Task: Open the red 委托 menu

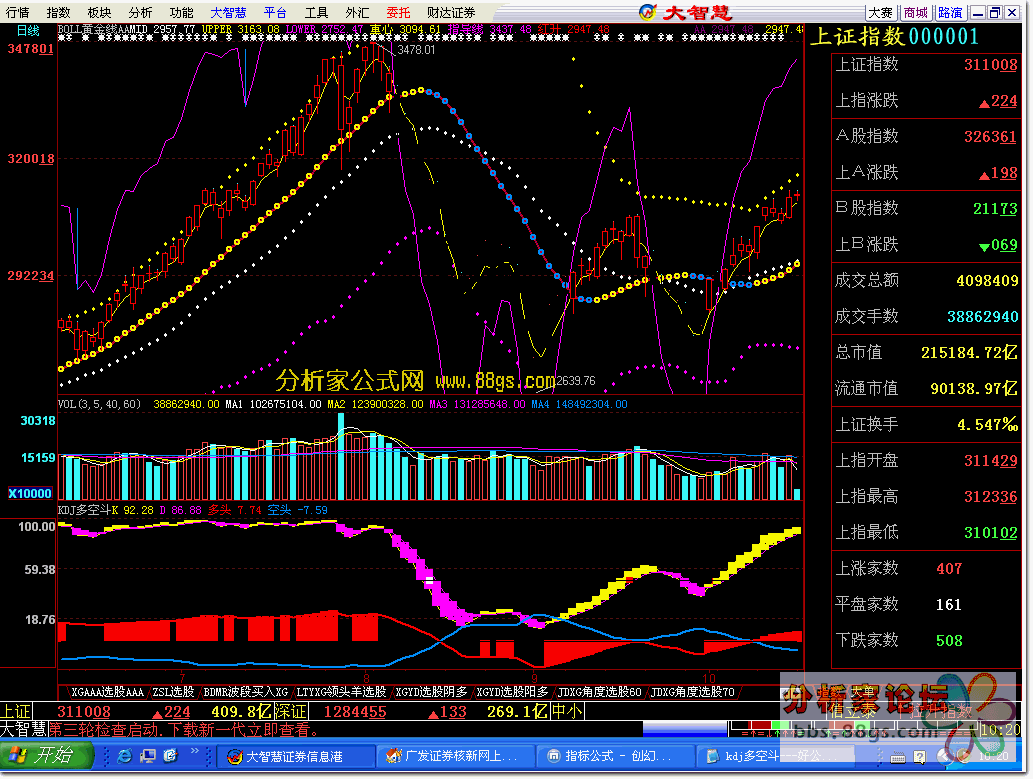Action: point(398,12)
